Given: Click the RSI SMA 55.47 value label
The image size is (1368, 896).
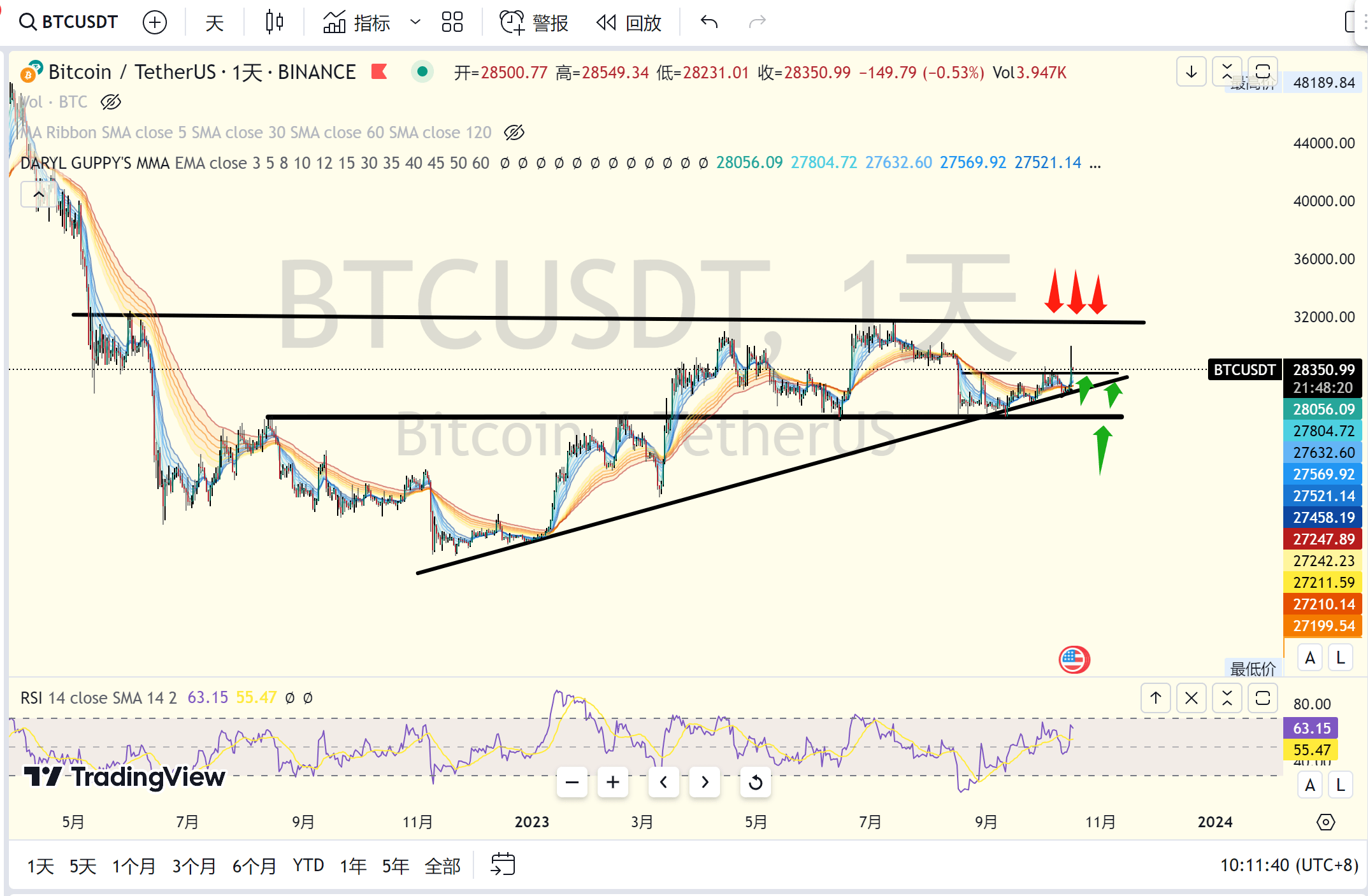Looking at the screenshot, I should (x=1311, y=750).
